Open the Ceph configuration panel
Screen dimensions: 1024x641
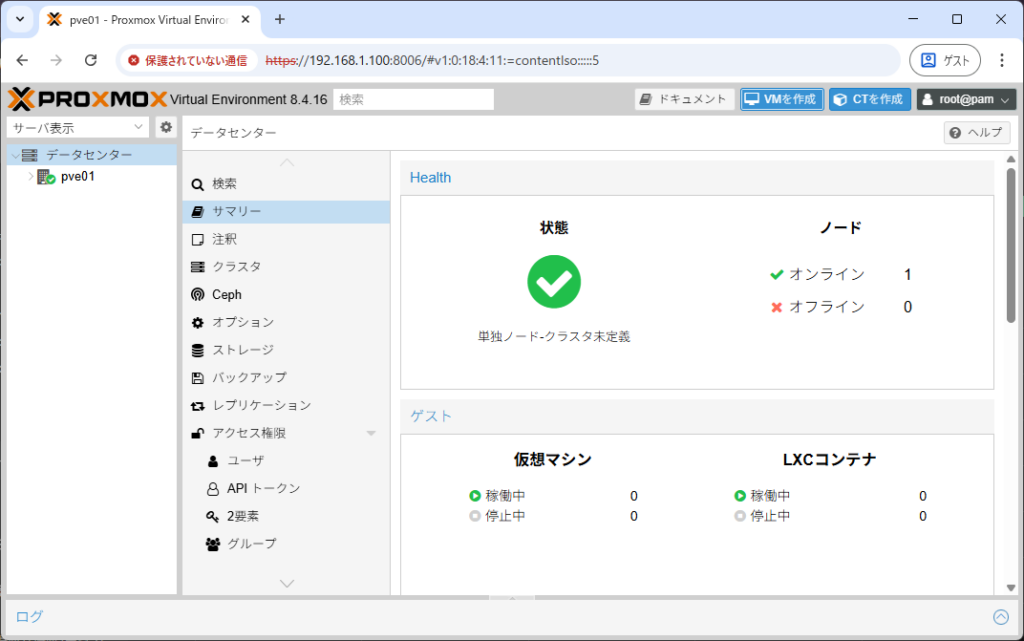pyautogui.click(x=226, y=294)
